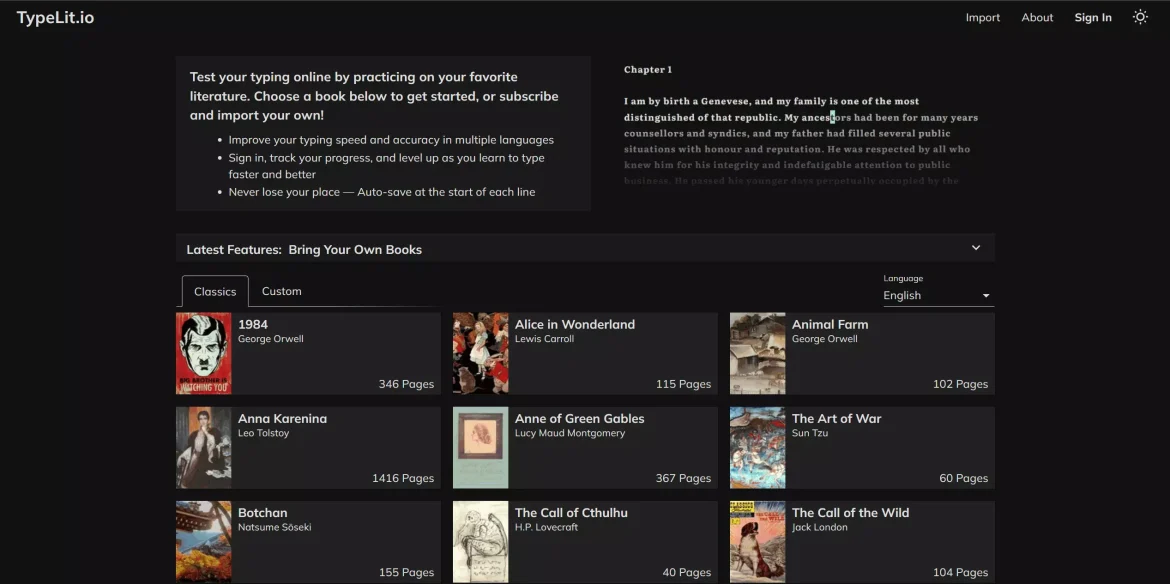Open the Anna Karenina cover thumbnail
1170x584 pixels.
204,448
